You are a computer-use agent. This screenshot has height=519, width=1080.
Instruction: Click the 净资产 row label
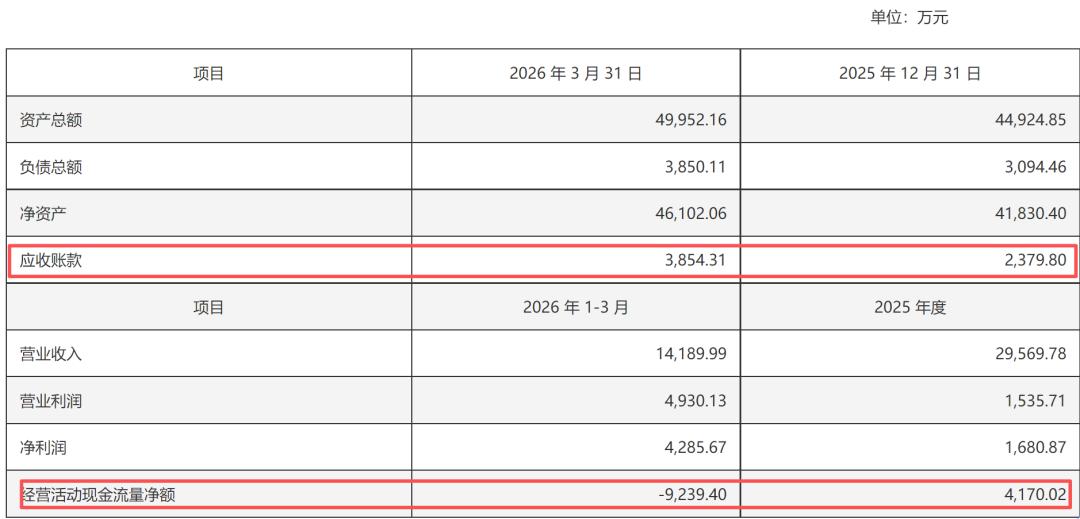click(x=44, y=213)
